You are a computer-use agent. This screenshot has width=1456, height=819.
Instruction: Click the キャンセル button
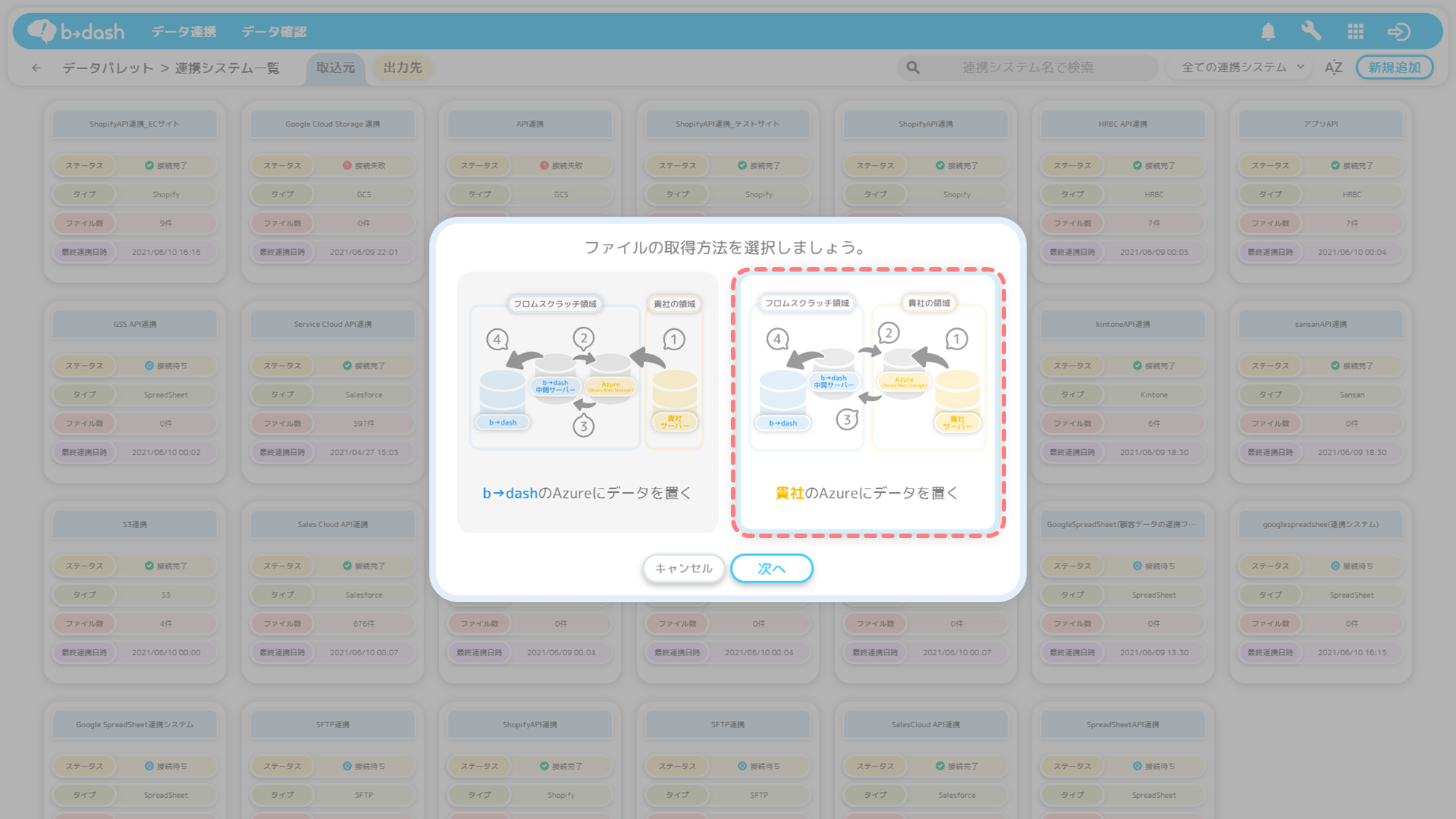(684, 568)
